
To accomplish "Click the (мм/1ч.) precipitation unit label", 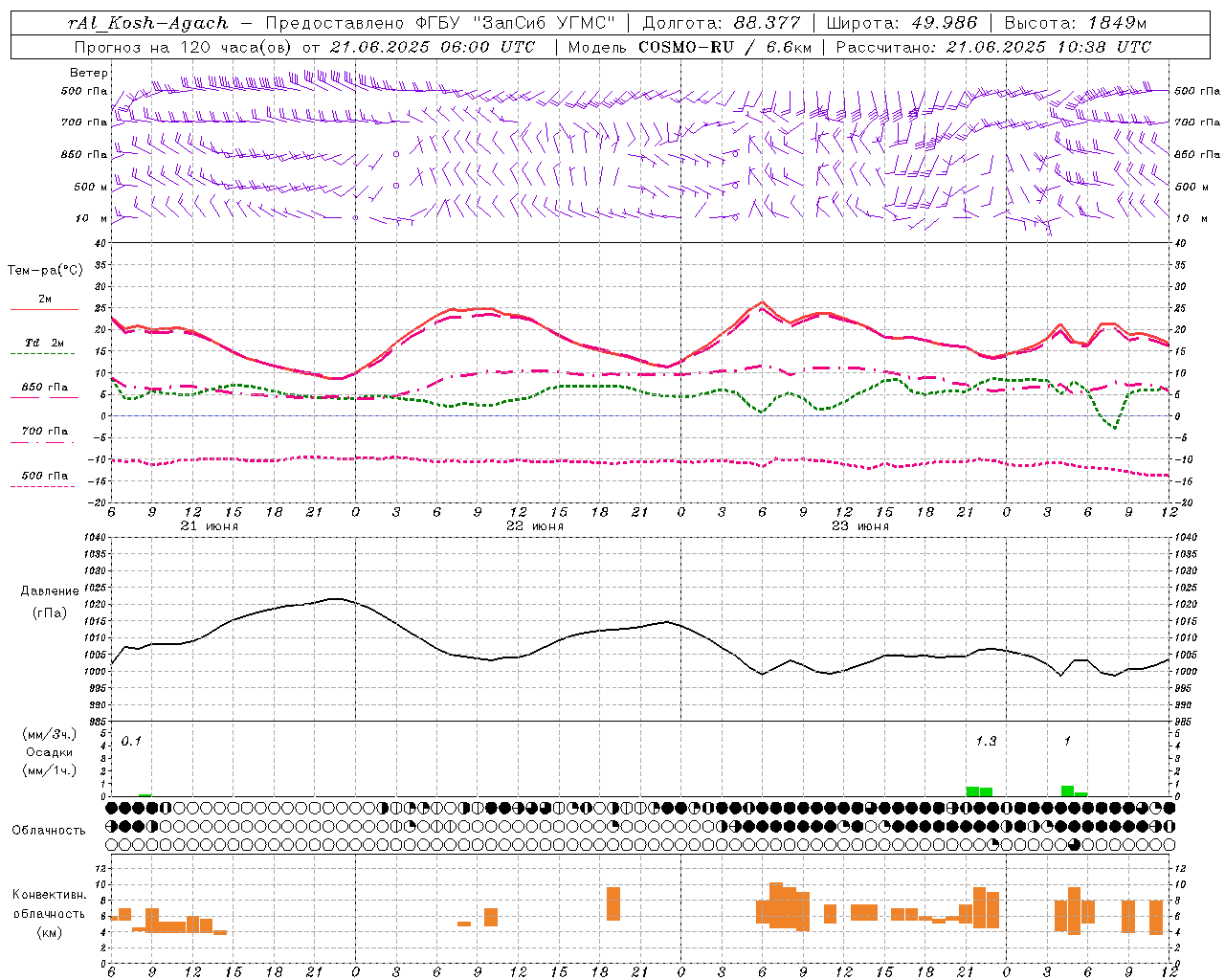I will (50, 770).
